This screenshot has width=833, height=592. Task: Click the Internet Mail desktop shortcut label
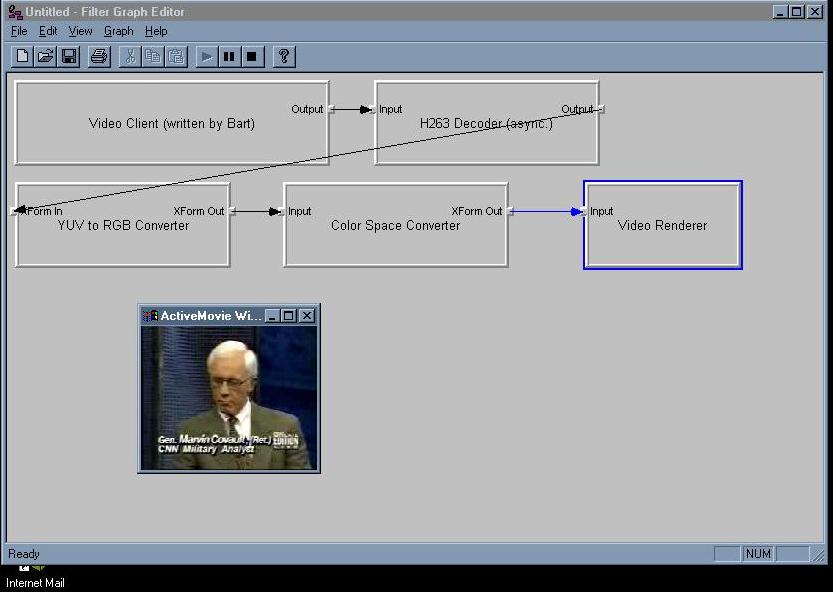pyautogui.click(x=35, y=583)
